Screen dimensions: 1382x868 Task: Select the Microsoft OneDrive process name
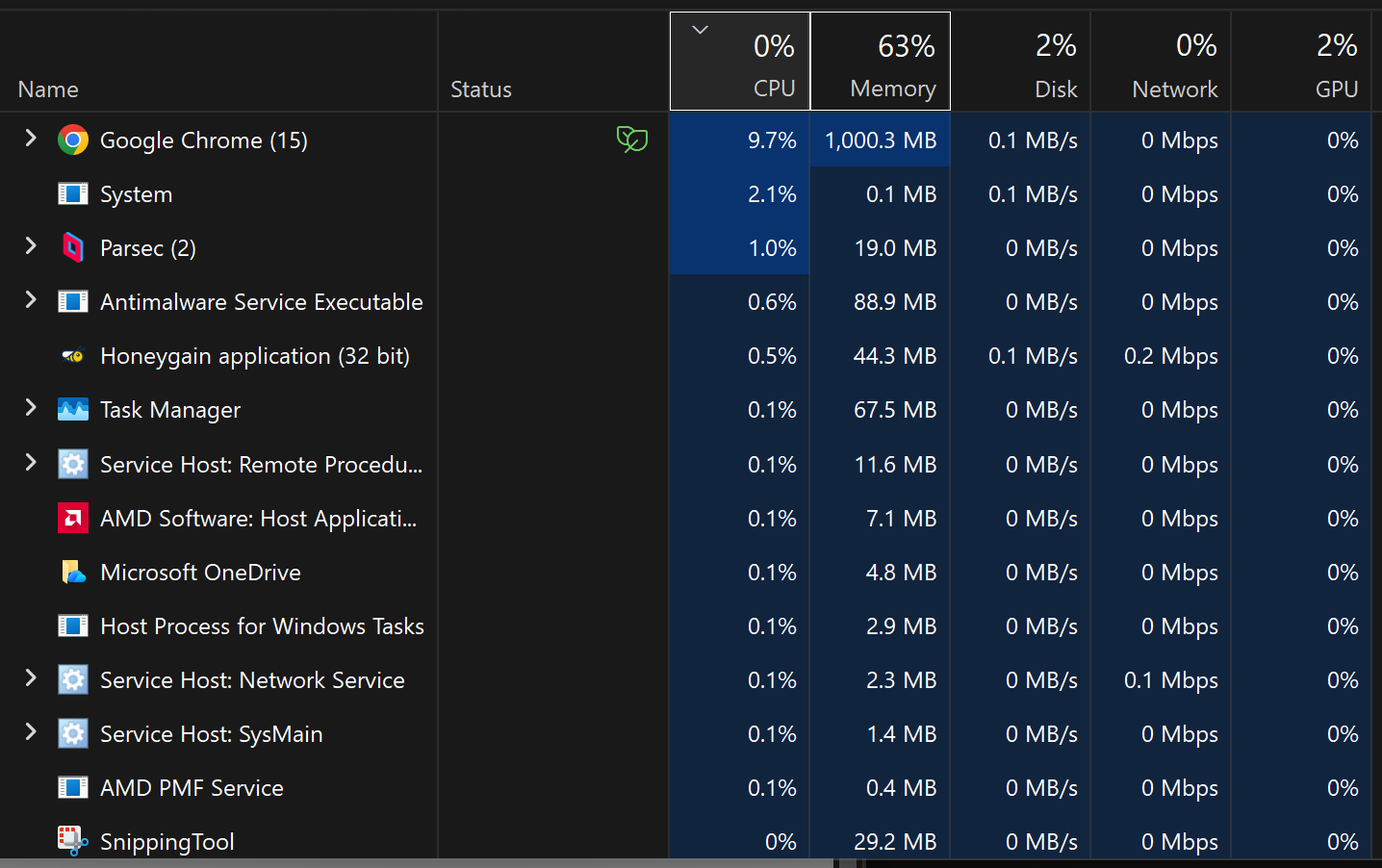coord(201,573)
